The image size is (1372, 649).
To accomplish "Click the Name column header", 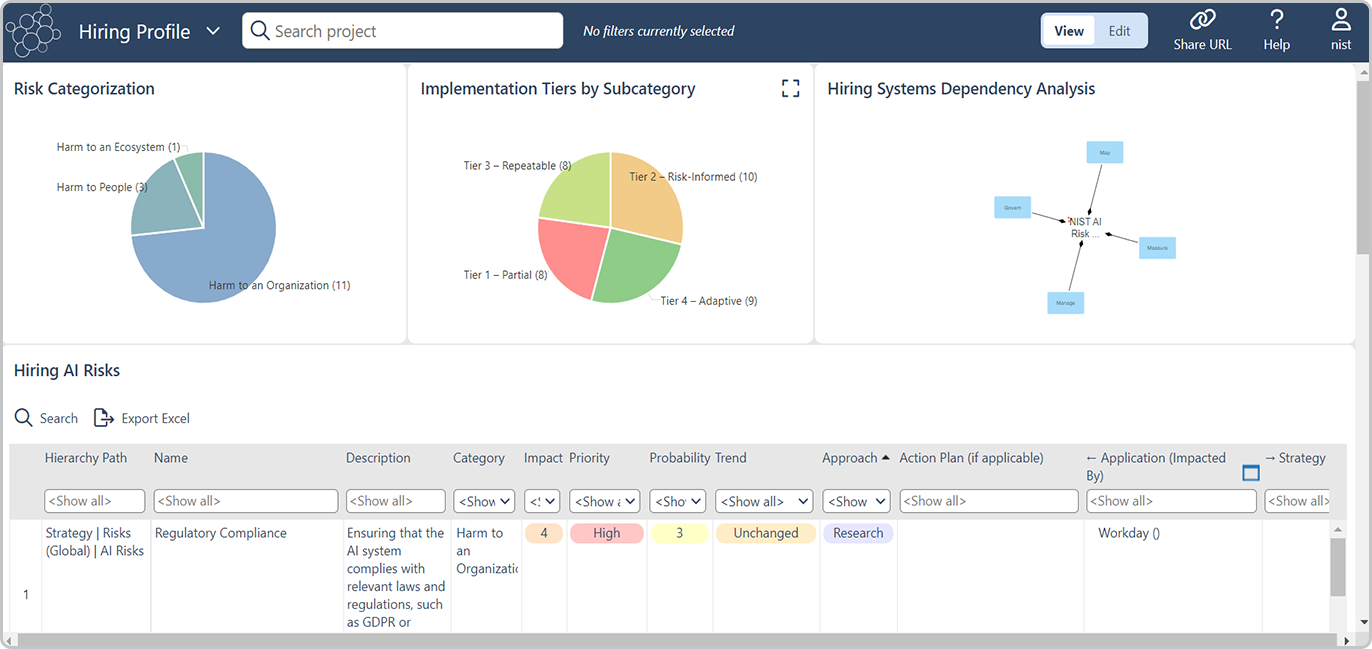I will point(171,458).
